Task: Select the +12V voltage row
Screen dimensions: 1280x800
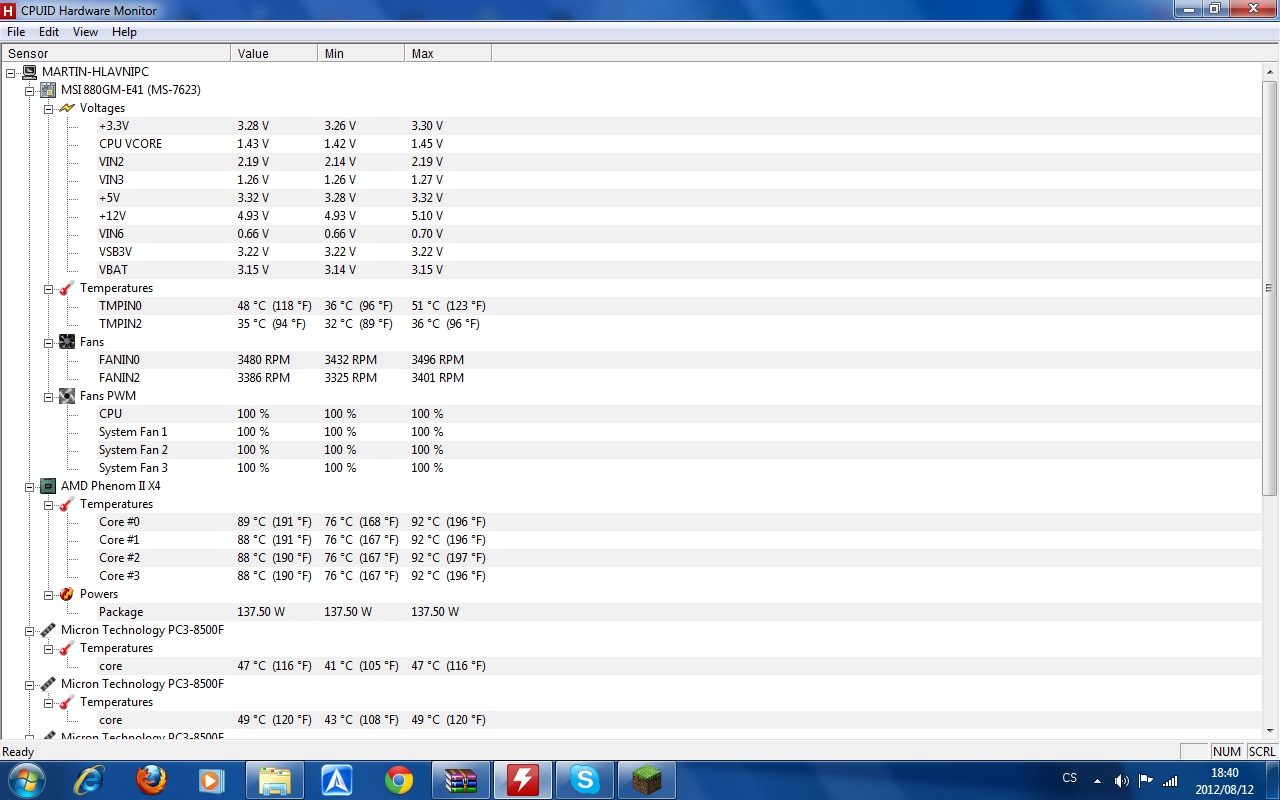Action: point(631,216)
